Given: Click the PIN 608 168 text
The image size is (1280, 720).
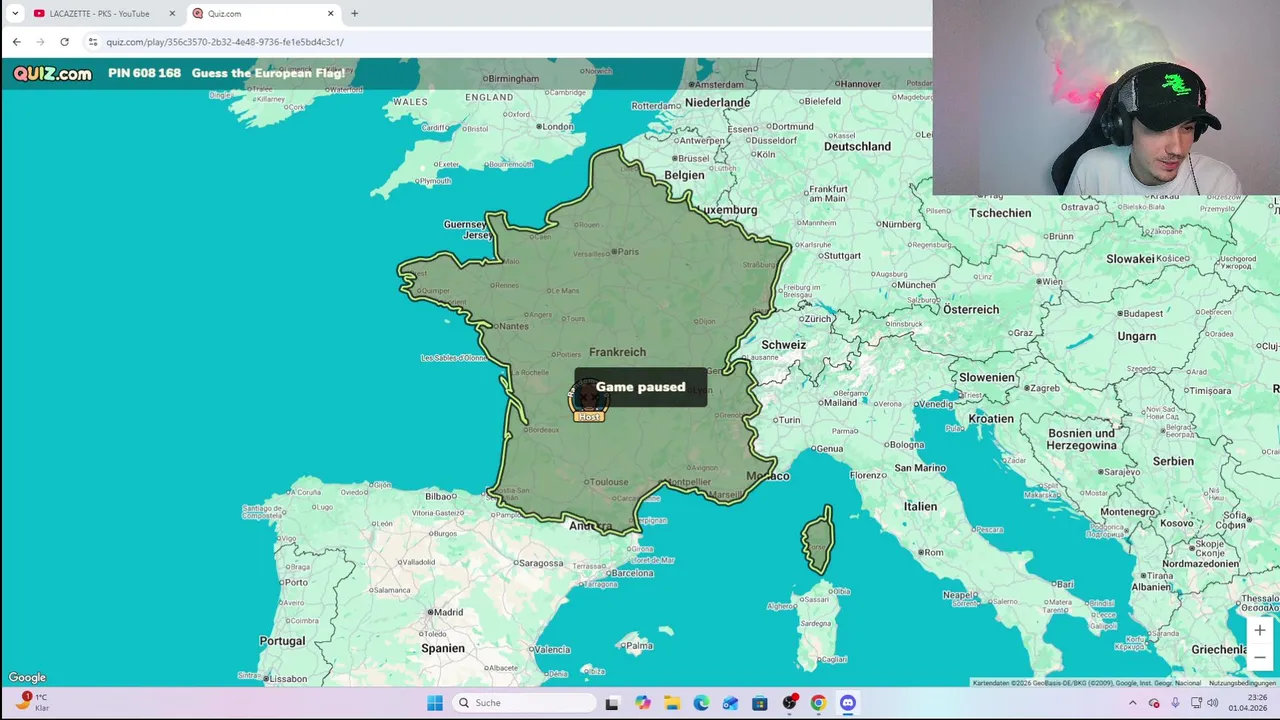Looking at the screenshot, I should [x=144, y=73].
